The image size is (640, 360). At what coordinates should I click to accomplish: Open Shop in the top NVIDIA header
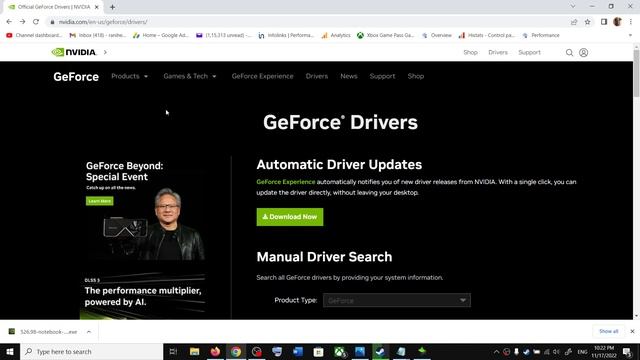(470, 53)
